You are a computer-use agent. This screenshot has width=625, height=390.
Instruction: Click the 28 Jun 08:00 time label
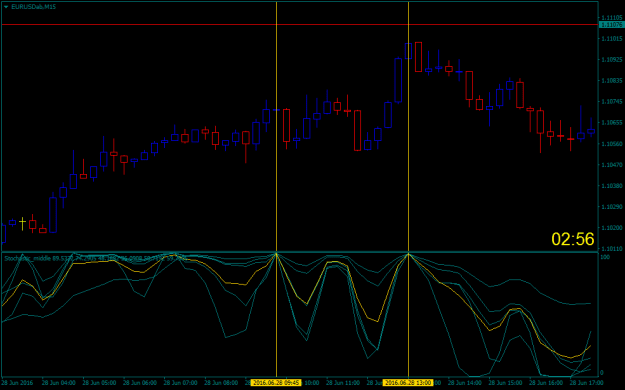[222, 383]
